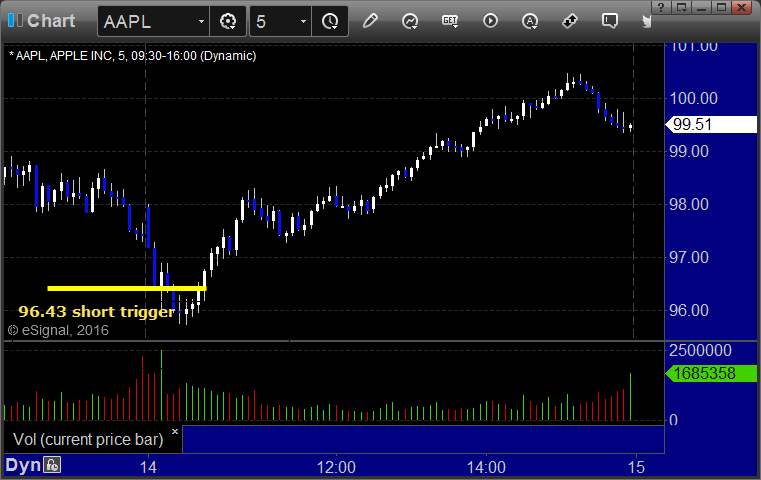This screenshot has width=761, height=480.
Task: Select the pencil drawing tools icon
Action: click(370, 21)
